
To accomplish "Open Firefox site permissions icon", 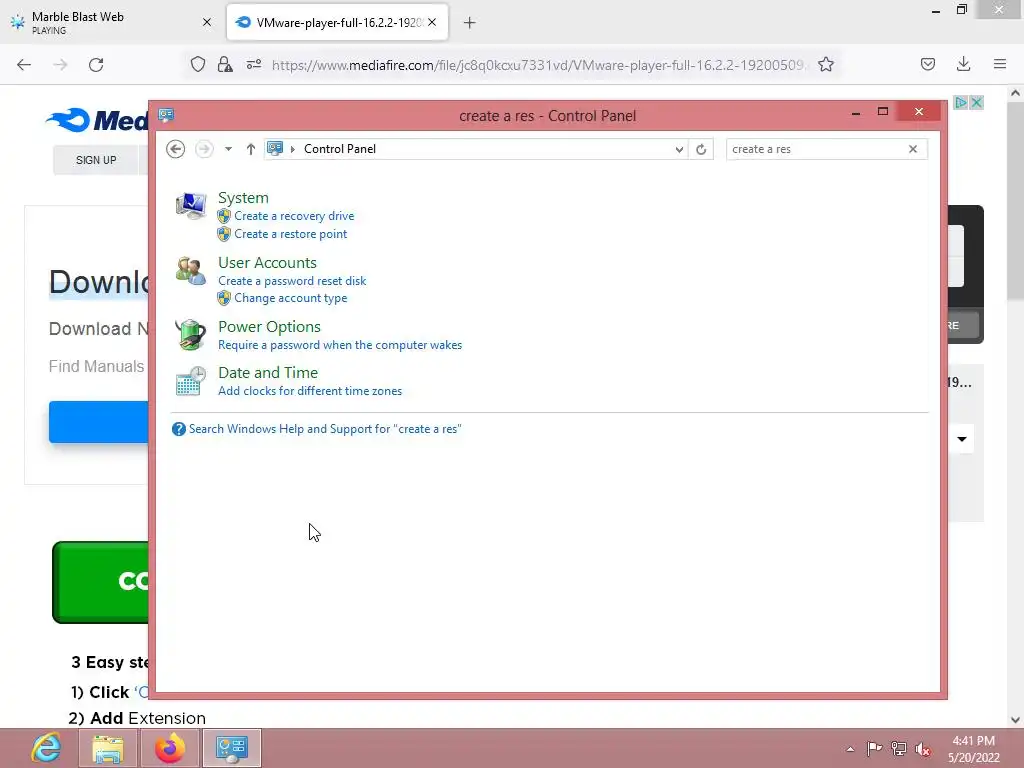I will (254, 64).
